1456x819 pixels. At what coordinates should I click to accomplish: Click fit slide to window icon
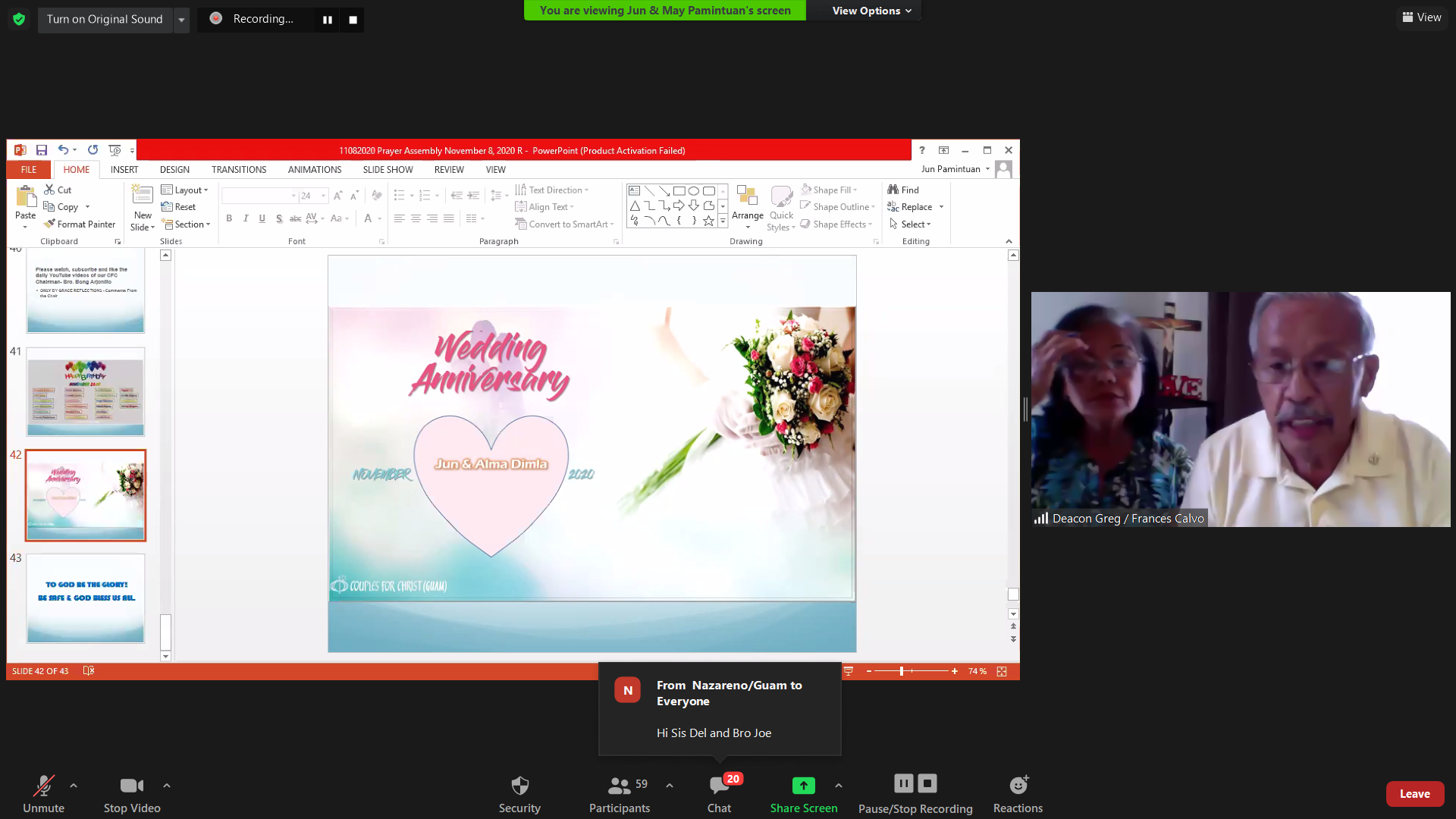1002,671
